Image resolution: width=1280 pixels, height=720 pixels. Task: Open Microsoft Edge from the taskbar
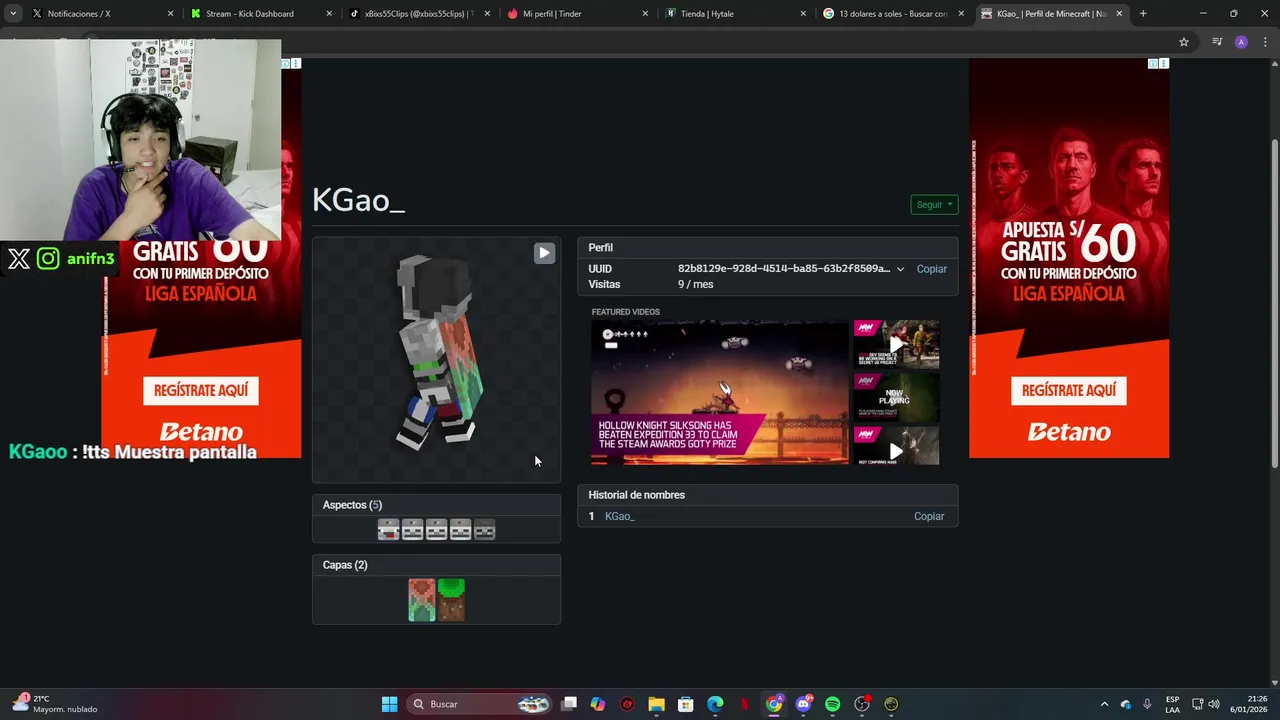[x=715, y=704]
